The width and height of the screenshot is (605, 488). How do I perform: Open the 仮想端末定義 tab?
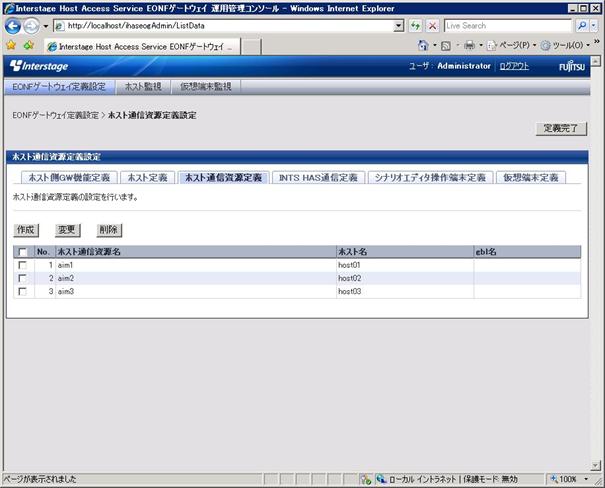pyautogui.click(x=531, y=177)
